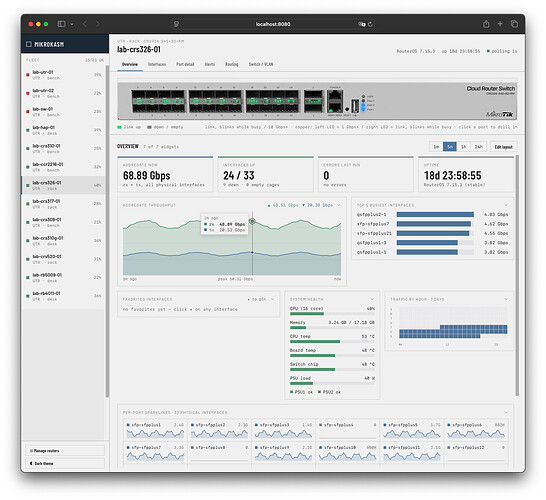The width and height of the screenshot is (546, 500).
Task: Click the second SFP+ port block on faceplate
Action: pos(215,101)
